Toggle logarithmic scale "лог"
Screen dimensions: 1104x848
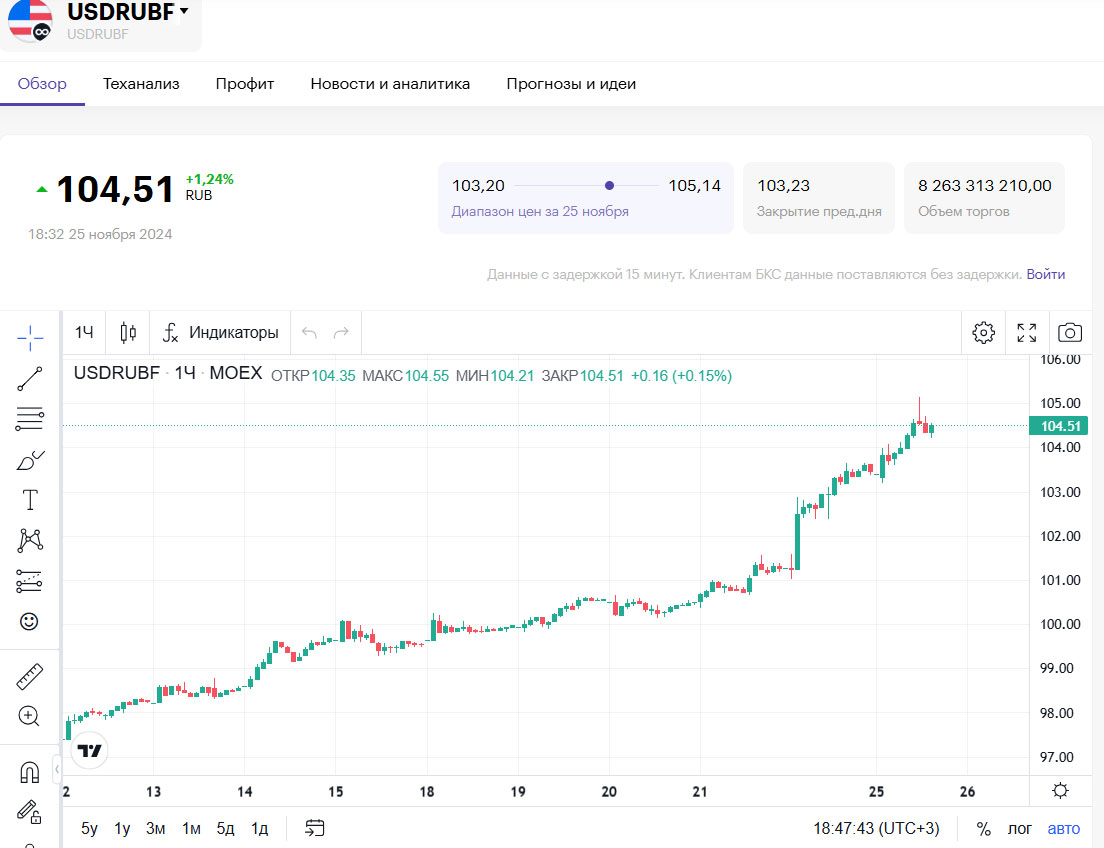coord(1020,828)
